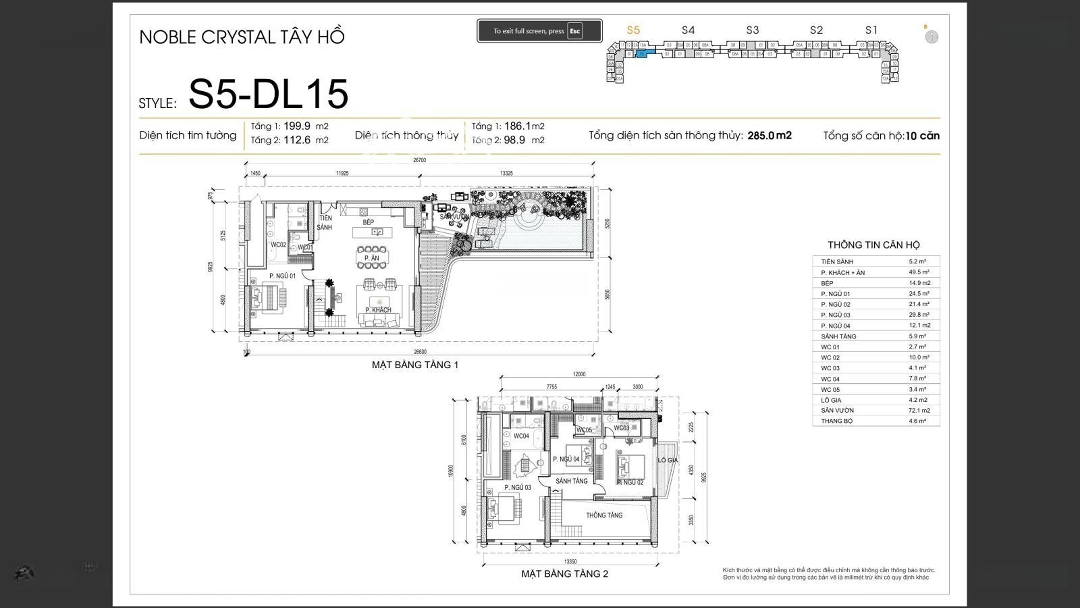This screenshot has height=608, width=1080.
Task: Click the S1 building label
Action: tap(871, 30)
